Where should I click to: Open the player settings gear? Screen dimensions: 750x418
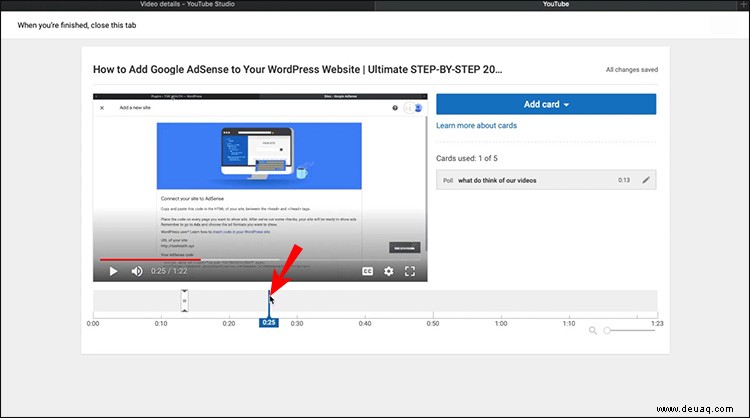(389, 271)
